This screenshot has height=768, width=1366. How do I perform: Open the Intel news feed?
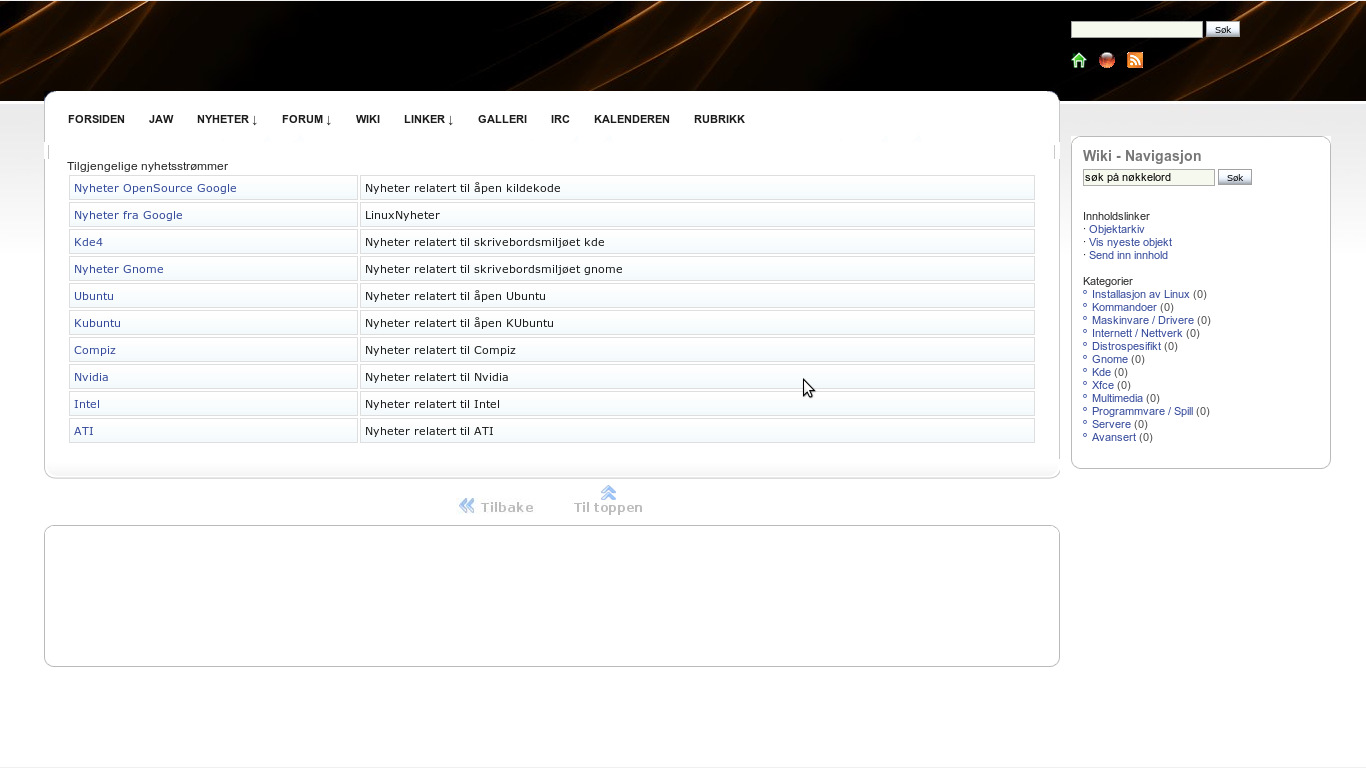pos(87,404)
